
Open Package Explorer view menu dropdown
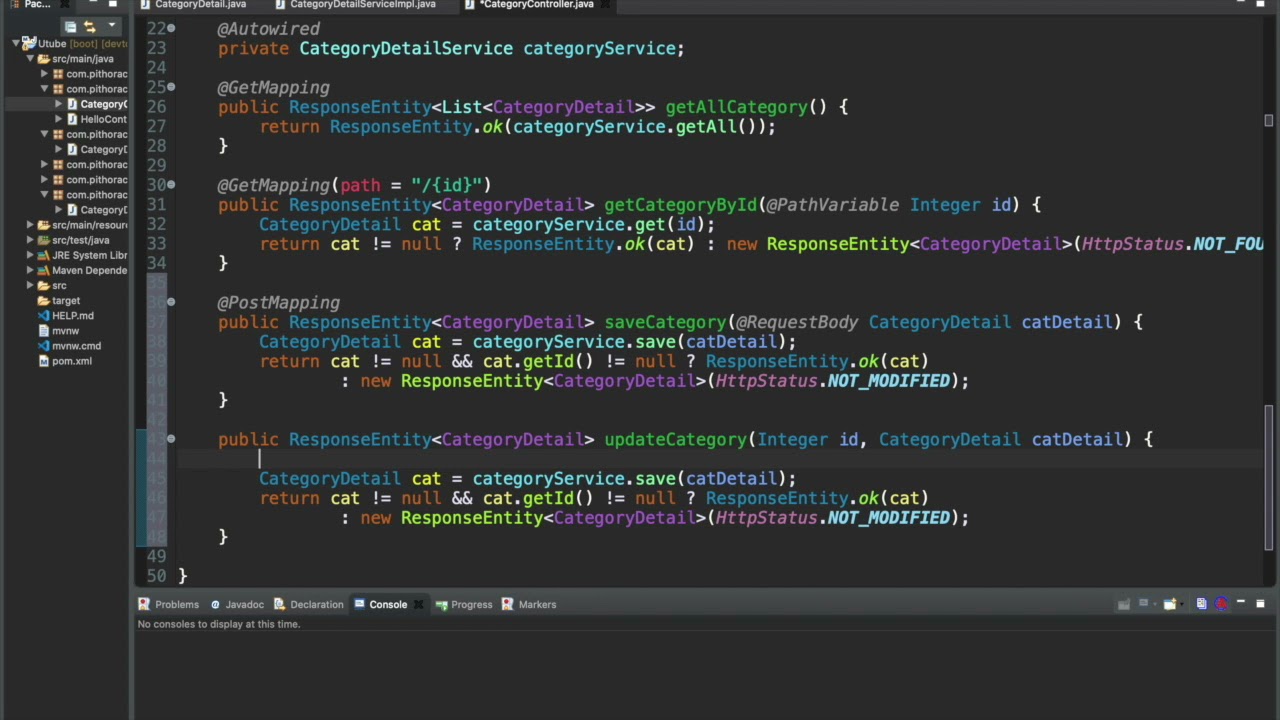coord(111,26)
